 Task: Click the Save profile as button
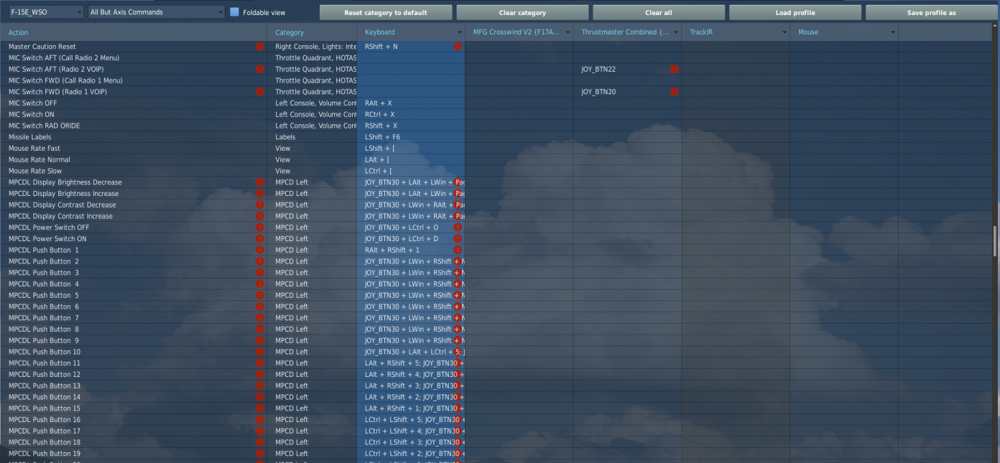coord(932,13)
